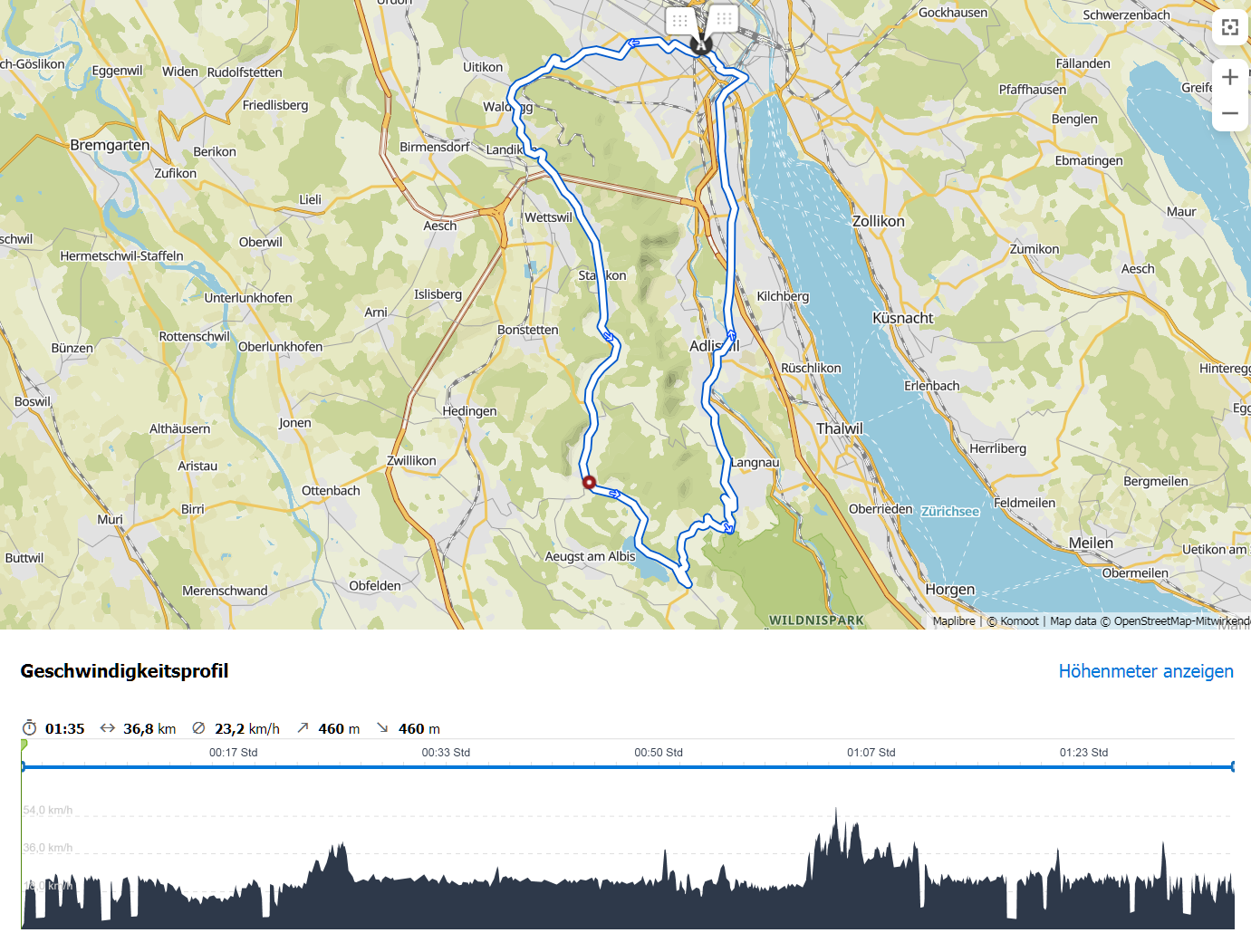Image resolution: width=1251 pixels, height=952 pixels.
Task: Select the start point marker A
Action: click(700, 44)
